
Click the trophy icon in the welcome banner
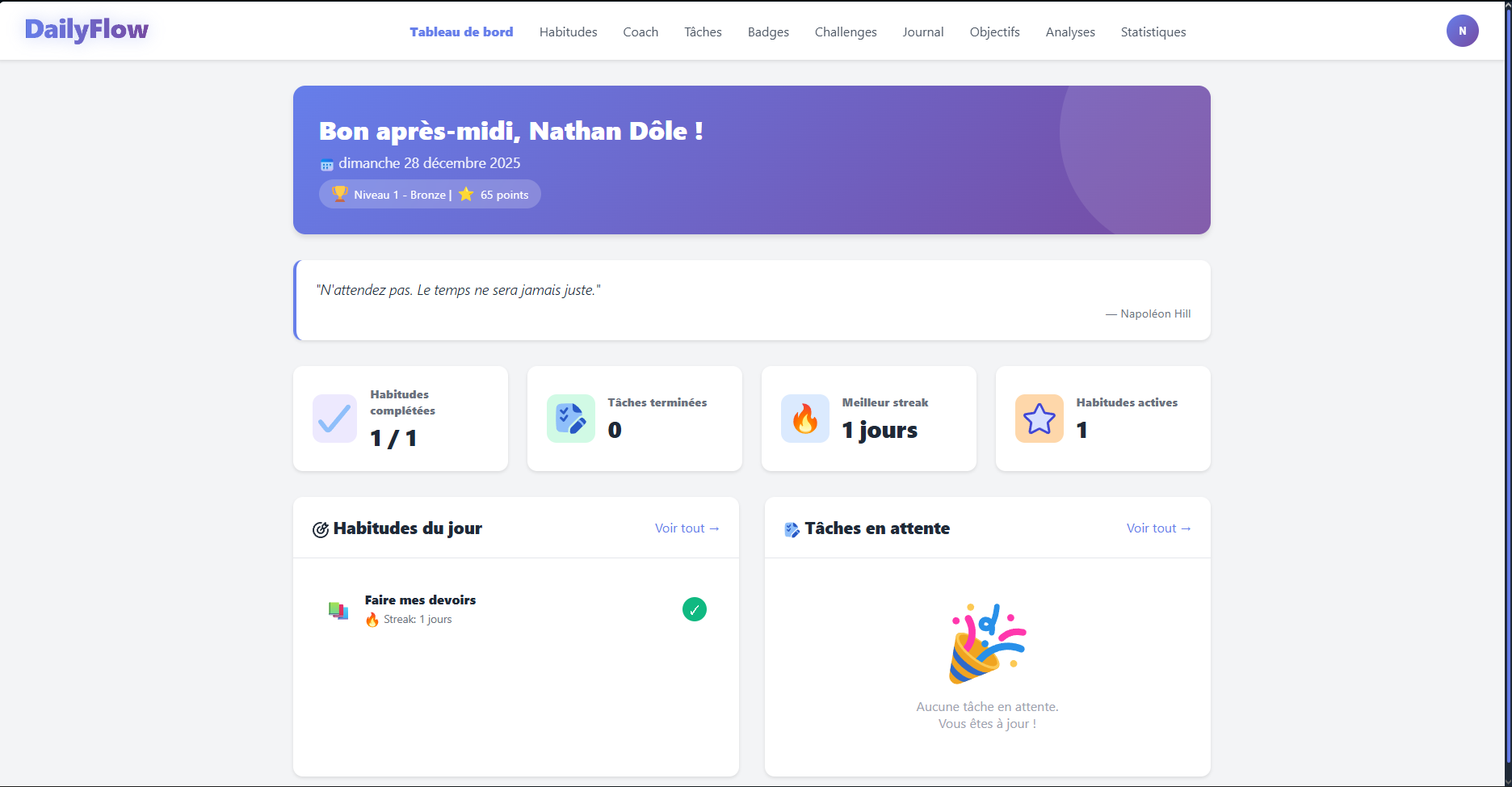click(x=339, y=194)
